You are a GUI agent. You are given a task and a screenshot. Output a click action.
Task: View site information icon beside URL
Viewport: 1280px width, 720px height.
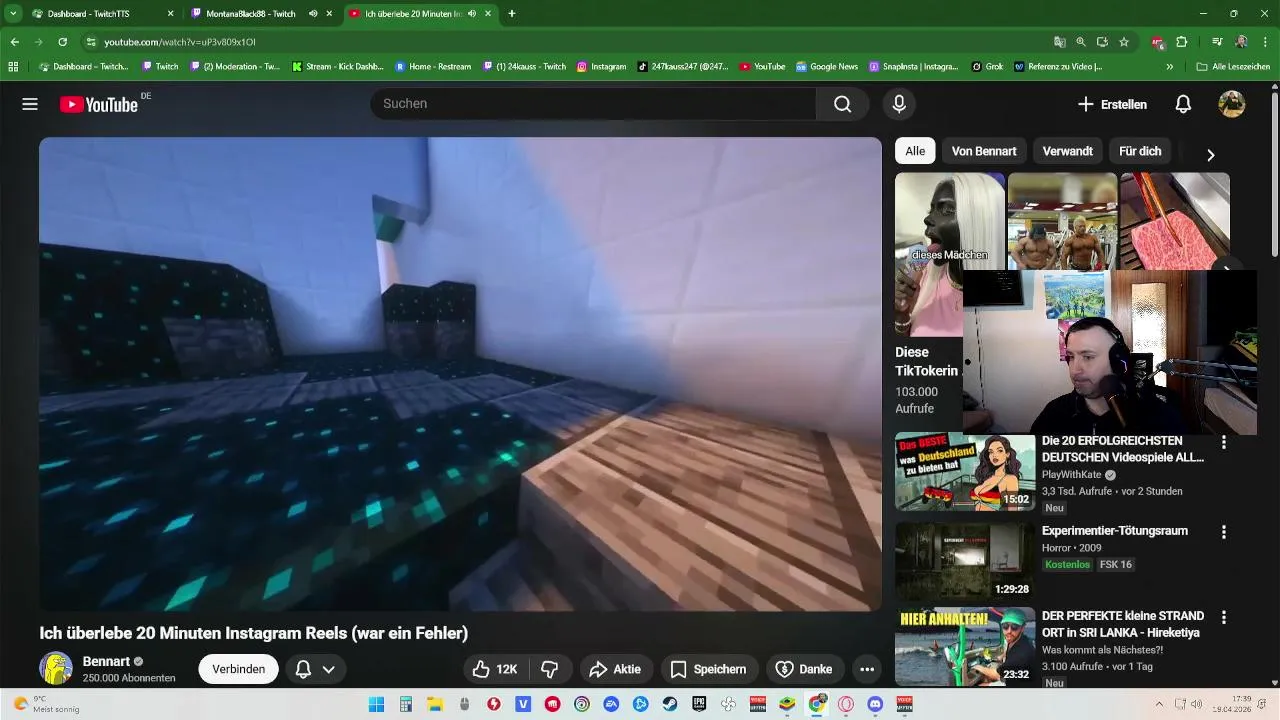[91, 42]
